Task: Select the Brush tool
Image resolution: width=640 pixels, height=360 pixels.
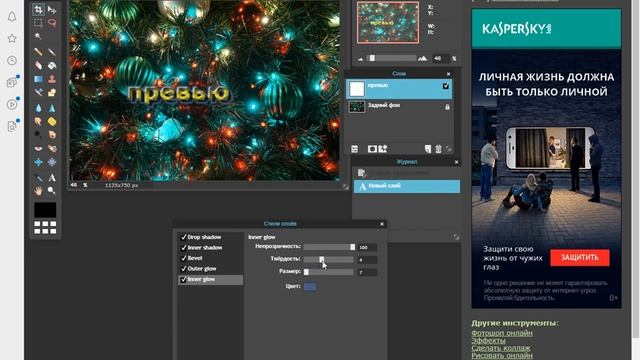Action: [x=52, y=52]
